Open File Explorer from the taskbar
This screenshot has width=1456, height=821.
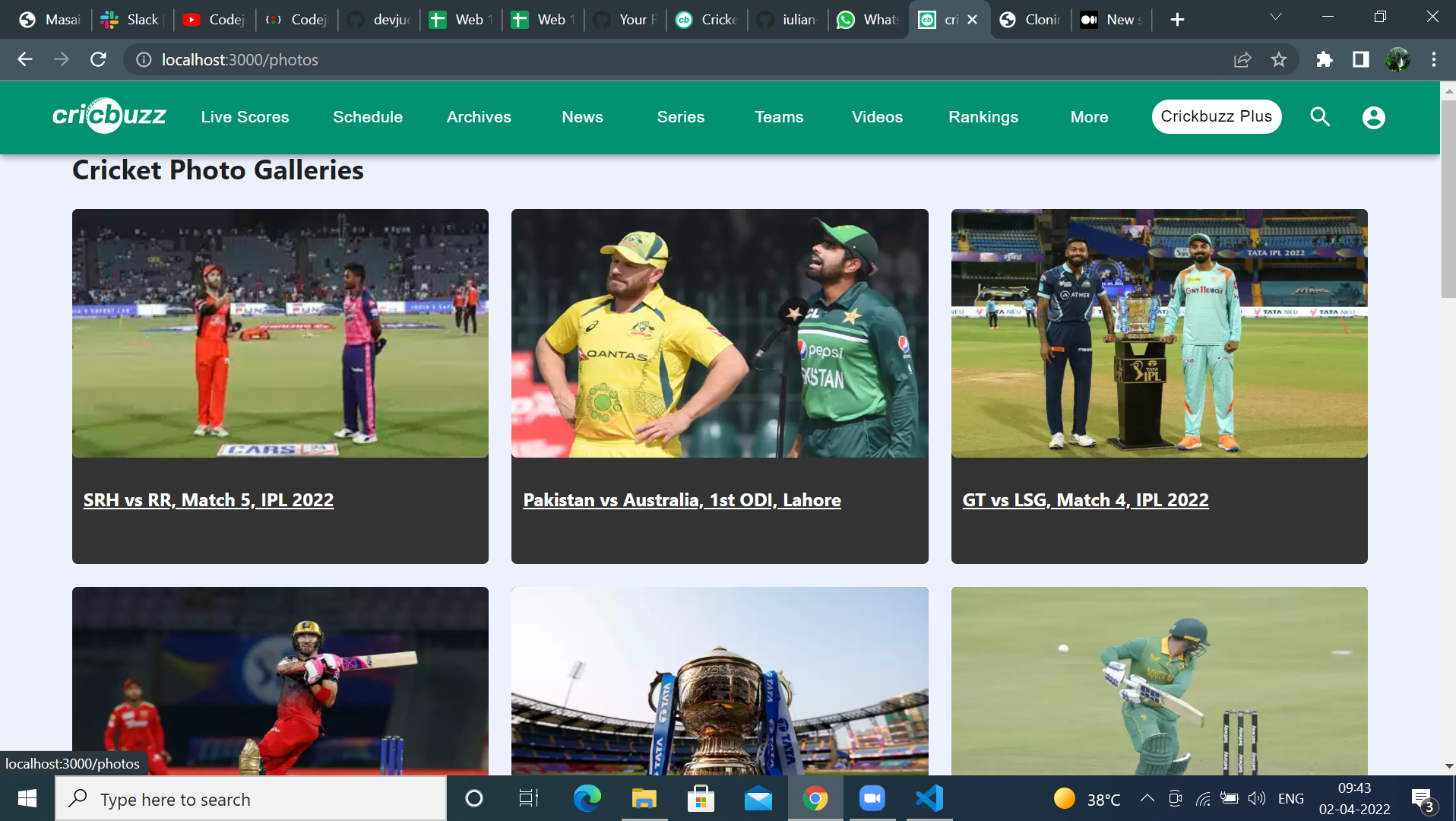click(x=644, y=798)
